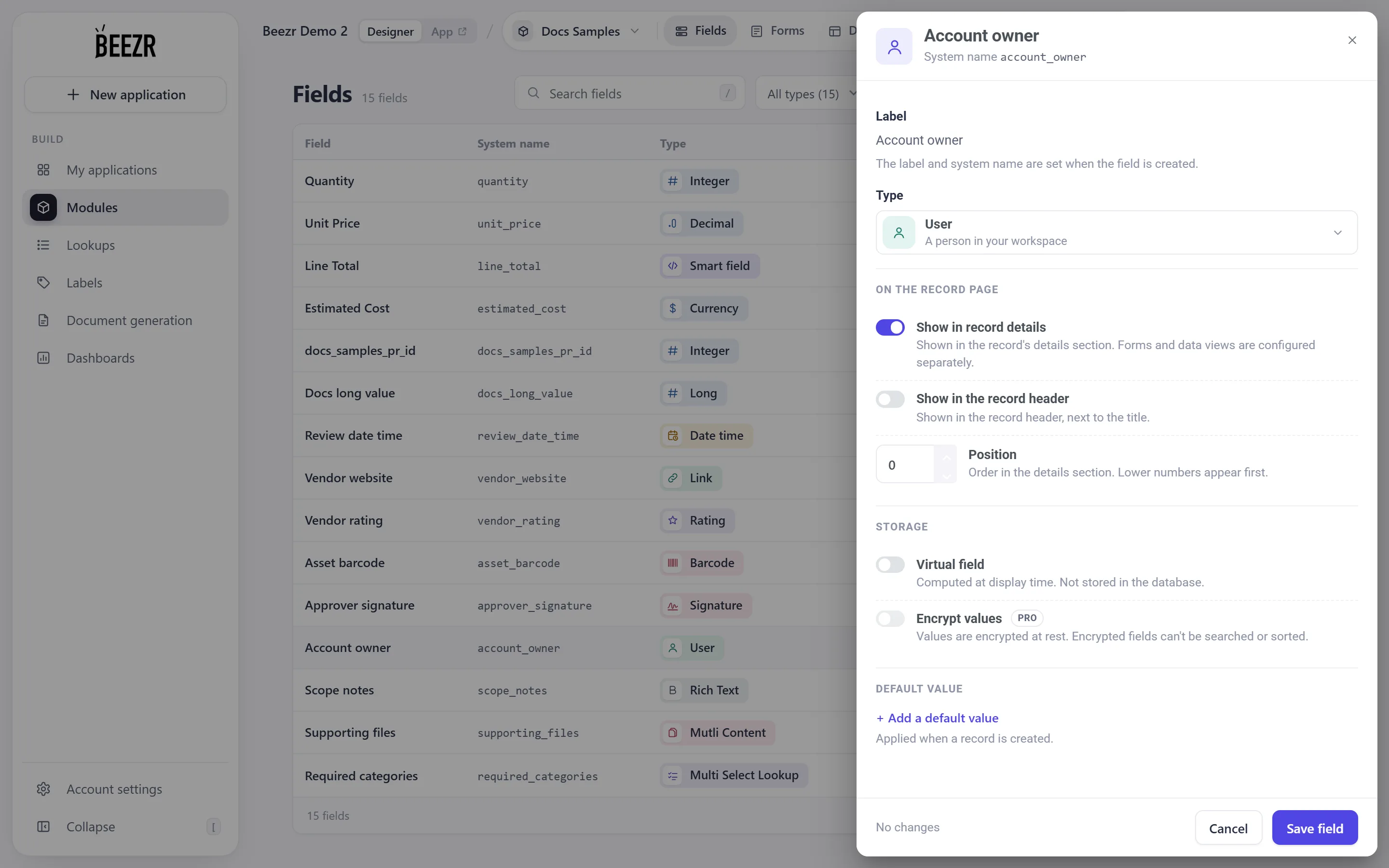This screenshot has width=1389, height=868.
Task: Enable the Virtual field switch
Action: pyautogui.click(x=890, y=564)
